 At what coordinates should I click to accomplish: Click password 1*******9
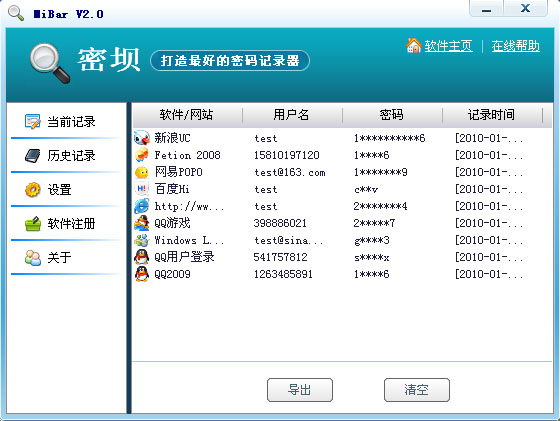pos(380,172)
